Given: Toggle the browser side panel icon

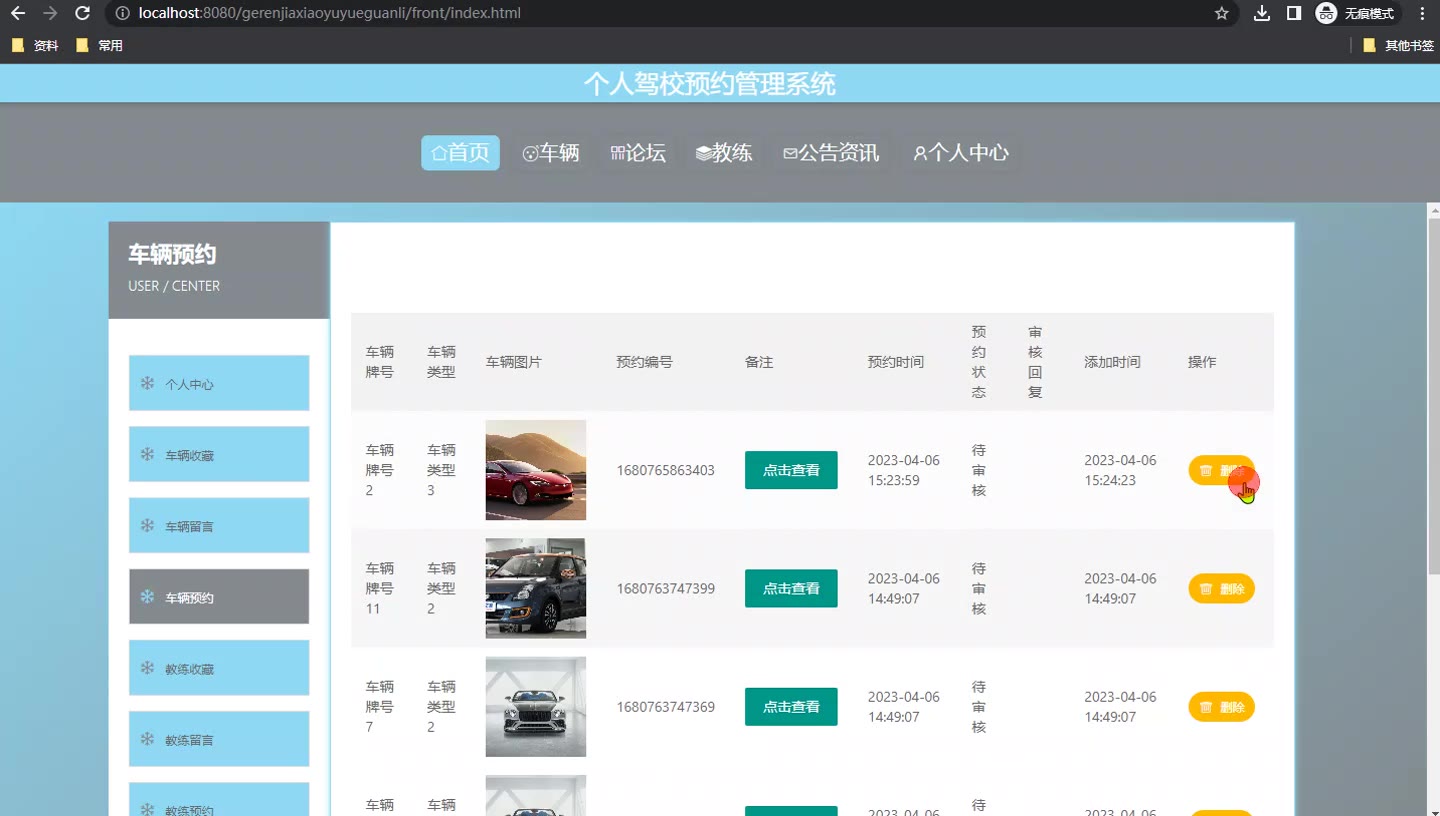Looking at the screenshot, I should pyautogui.click(x=1294, y=13).
